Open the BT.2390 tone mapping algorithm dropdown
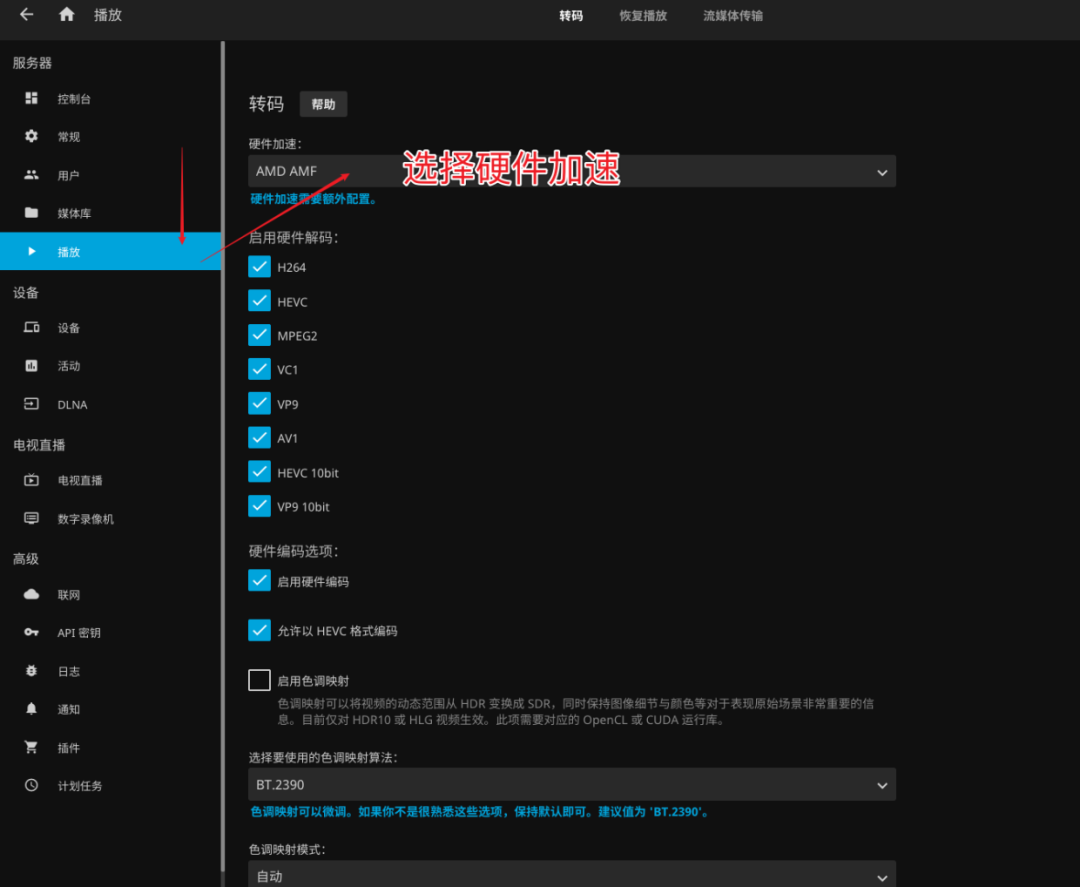This screenshot has width=1080, height=887. [572, 784]
